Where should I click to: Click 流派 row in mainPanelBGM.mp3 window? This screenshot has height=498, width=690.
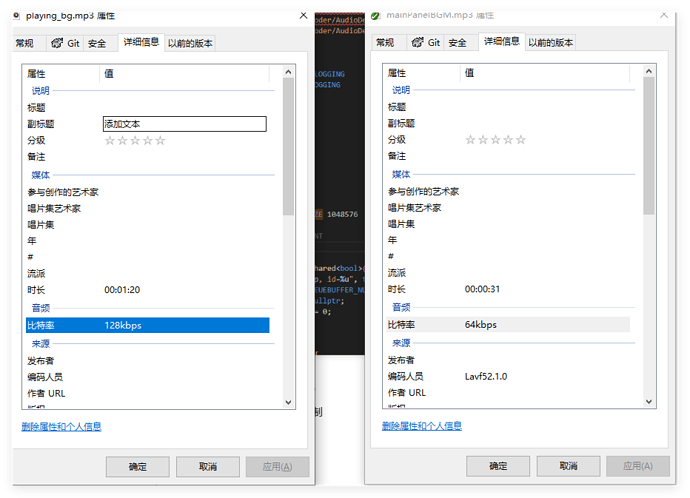pos(508,273)
